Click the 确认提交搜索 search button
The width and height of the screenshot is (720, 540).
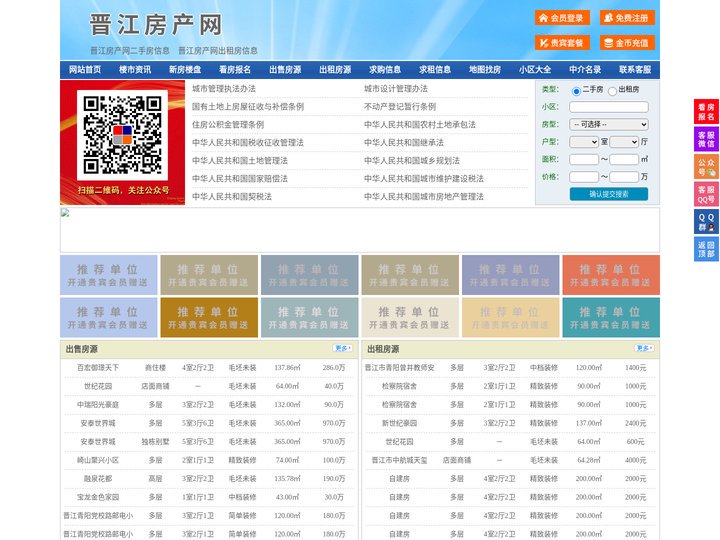pyautogui.click(x=609, y=194)
